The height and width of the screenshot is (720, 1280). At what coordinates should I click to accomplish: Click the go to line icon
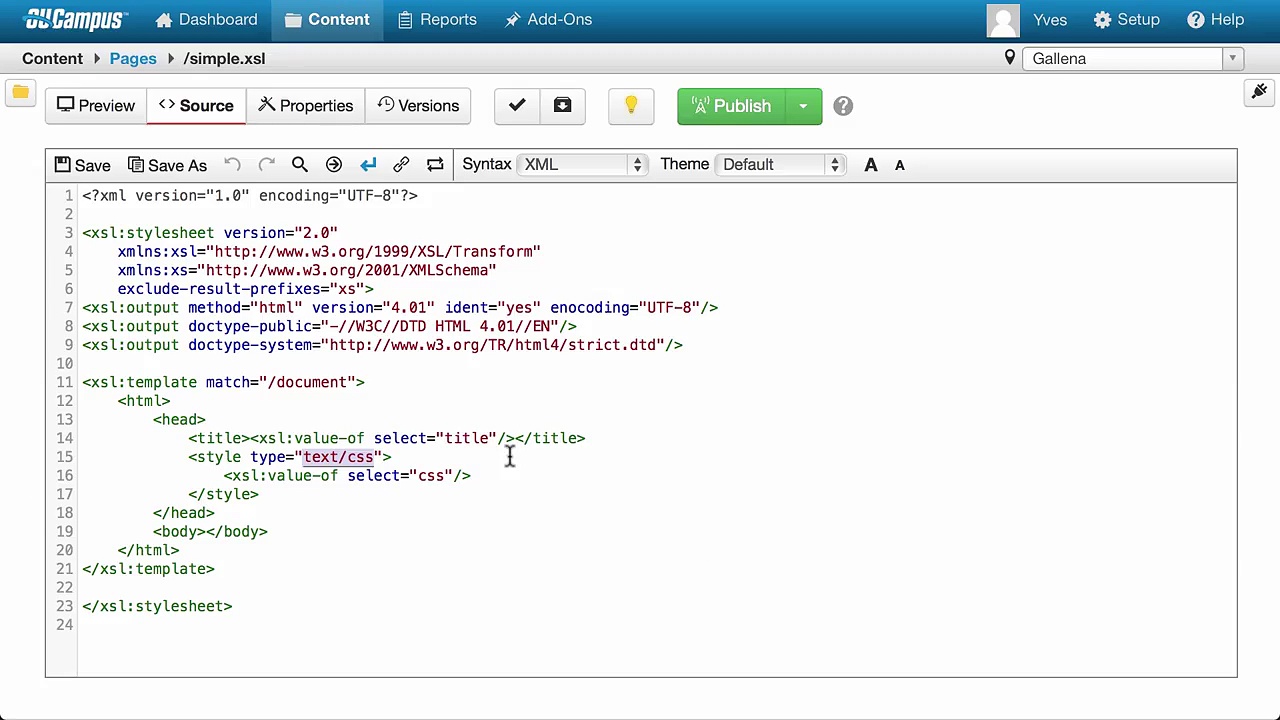(334, 165)
